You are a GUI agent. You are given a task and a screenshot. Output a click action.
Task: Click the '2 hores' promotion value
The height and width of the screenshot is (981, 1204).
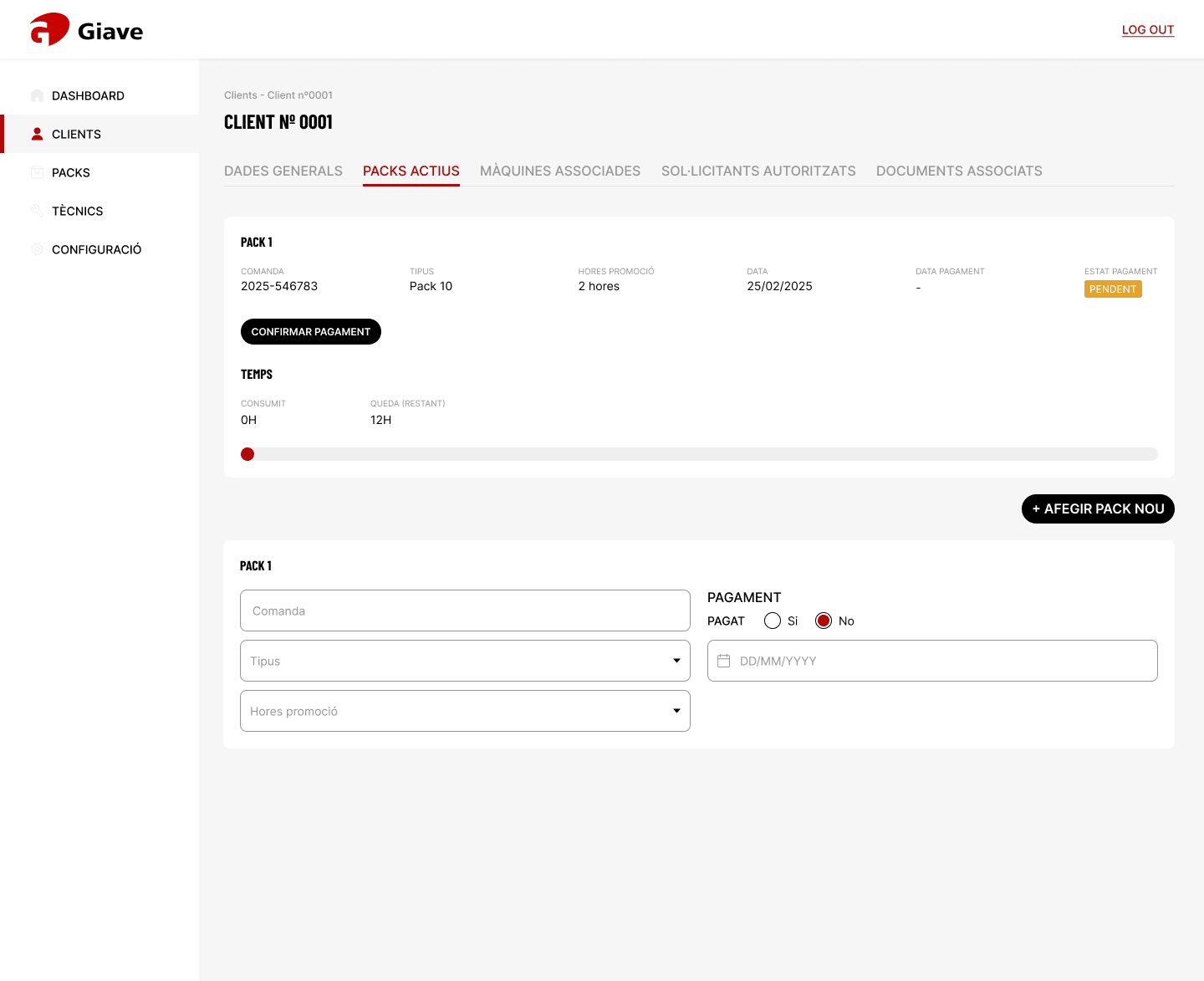pyautogui.click(x=599, y=286)
